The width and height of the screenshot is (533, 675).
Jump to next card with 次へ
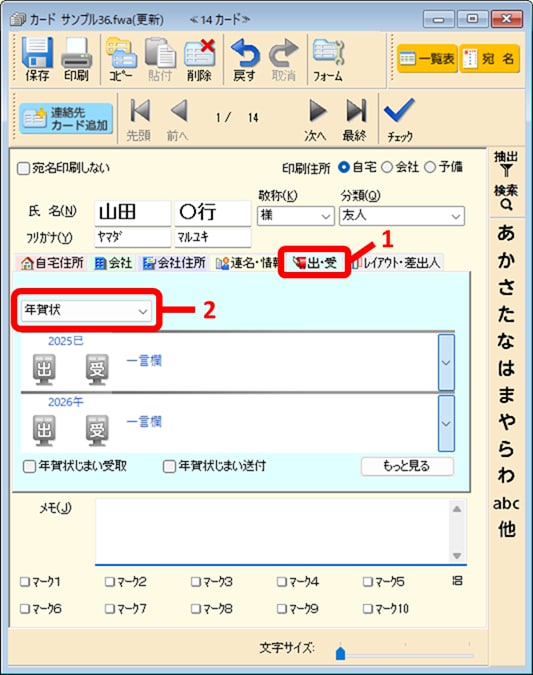317,112
